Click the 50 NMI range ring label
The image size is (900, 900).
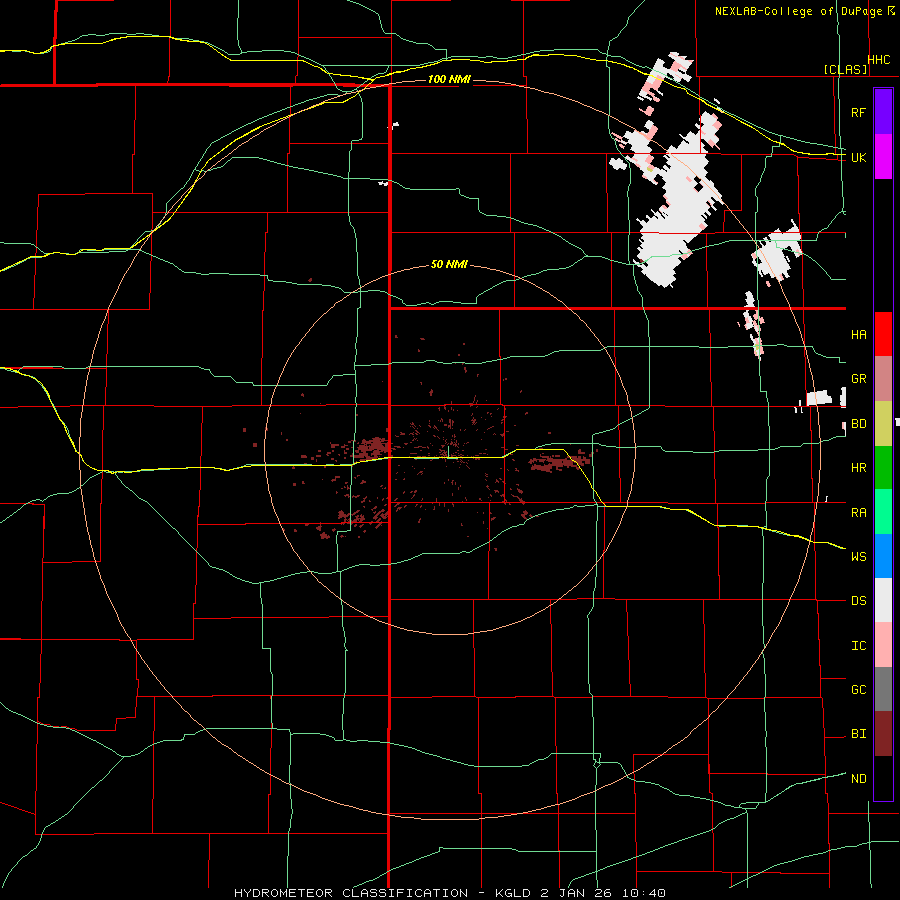(x=449, y=264)
